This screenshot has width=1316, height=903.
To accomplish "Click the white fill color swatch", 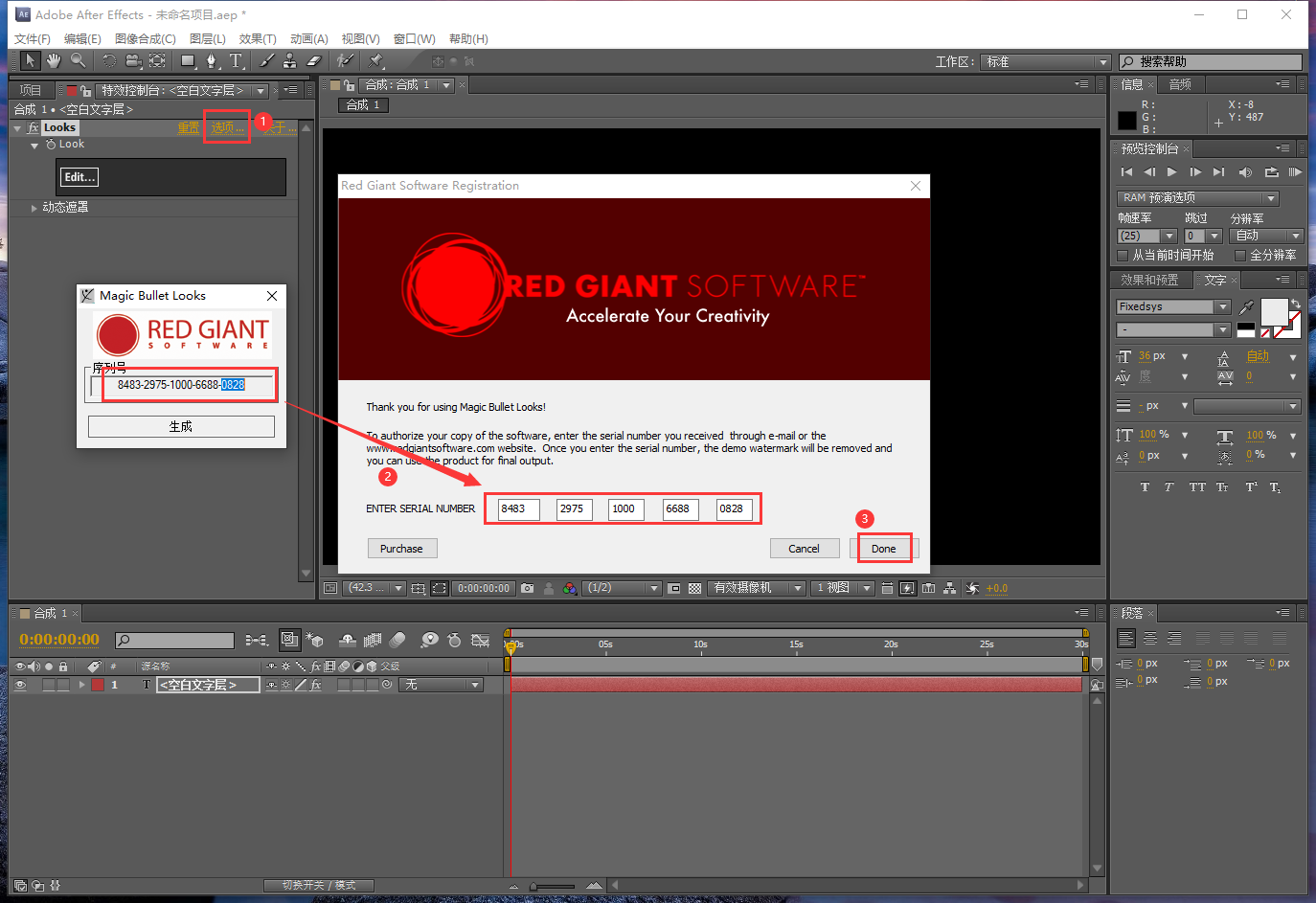I will click(x=1274, y=311).
